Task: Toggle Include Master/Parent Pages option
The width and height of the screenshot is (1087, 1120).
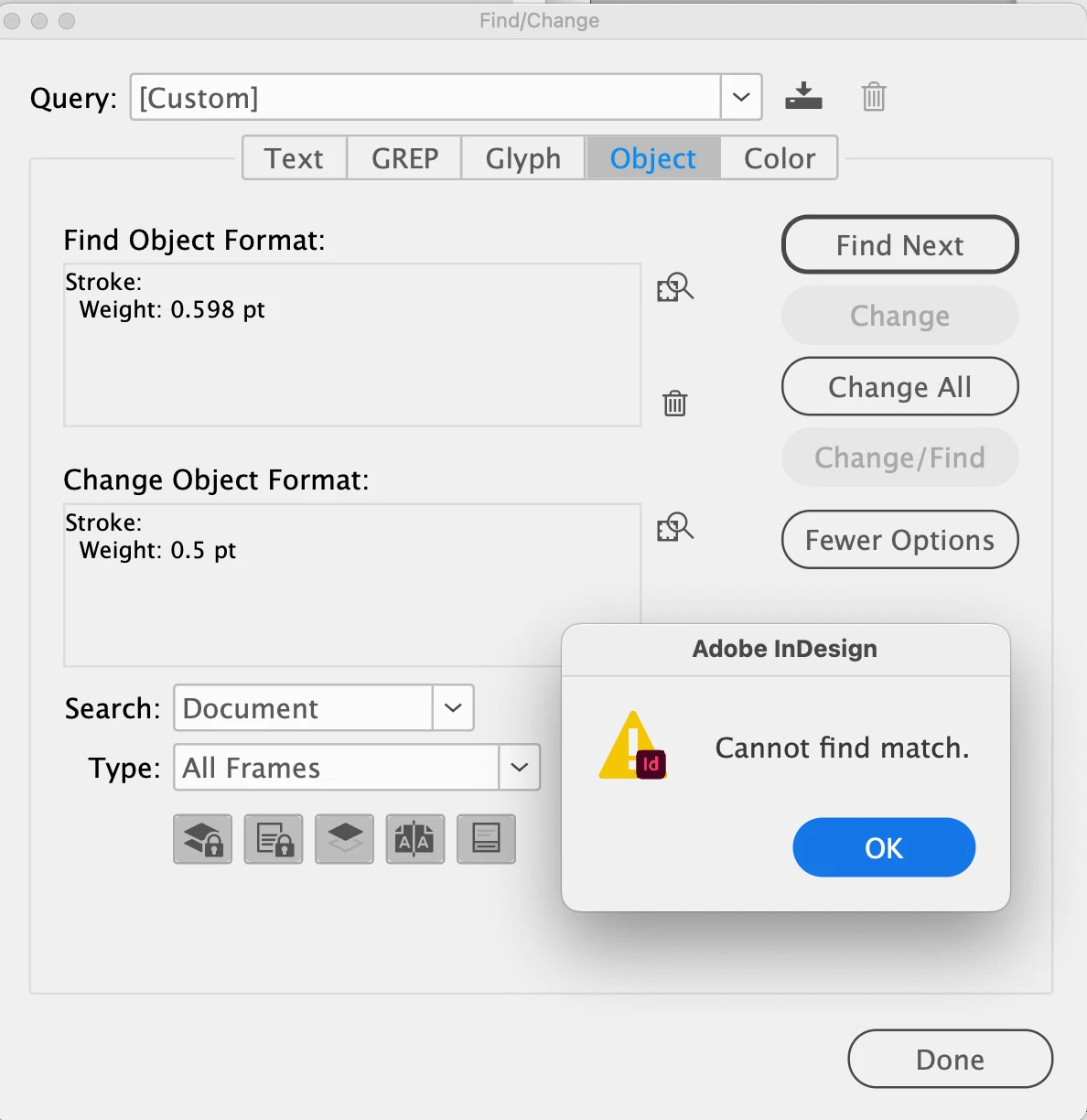Action: point(415,839)
